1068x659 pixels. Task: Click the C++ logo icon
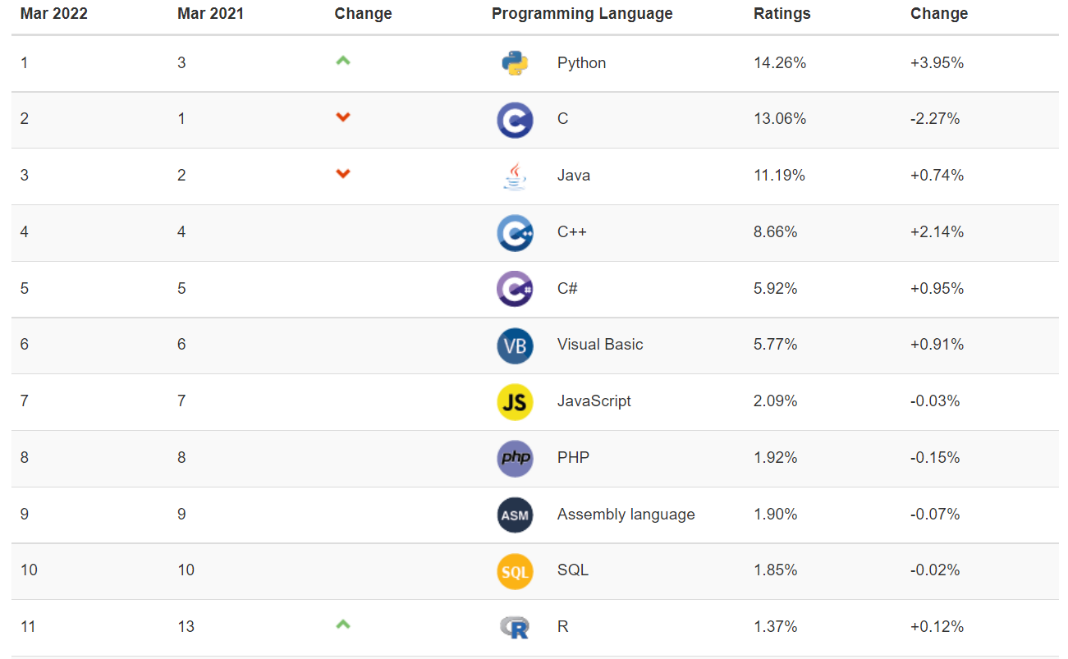[514, 233]
